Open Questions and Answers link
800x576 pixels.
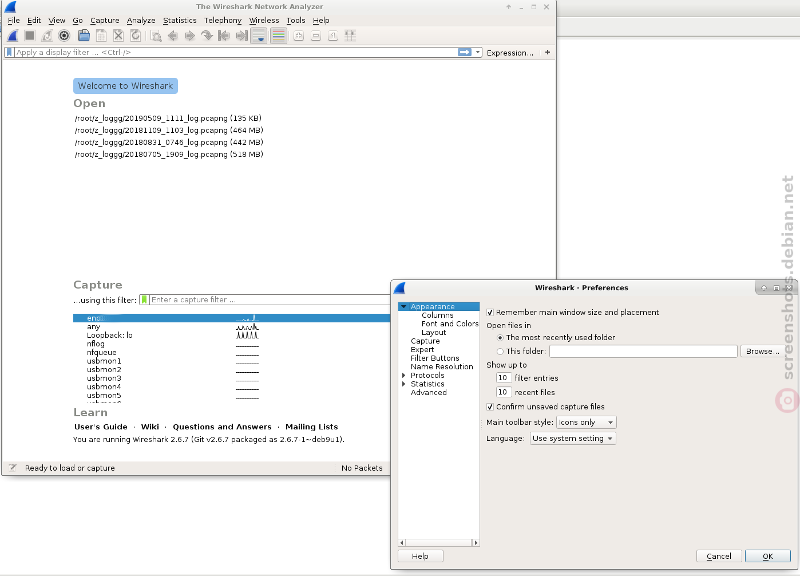[x=222, y=427]
